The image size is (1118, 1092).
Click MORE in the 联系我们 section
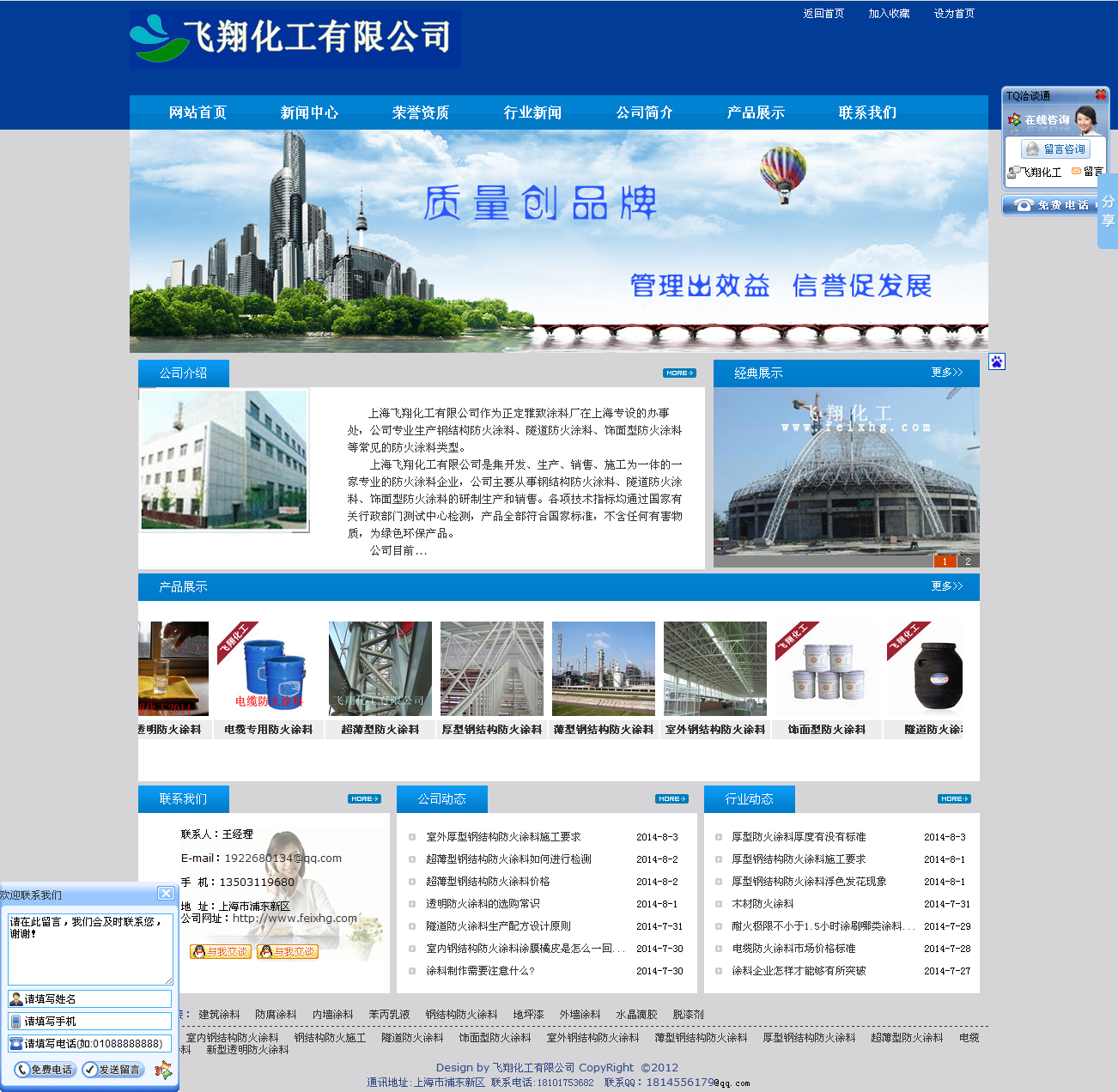(364, 798)
